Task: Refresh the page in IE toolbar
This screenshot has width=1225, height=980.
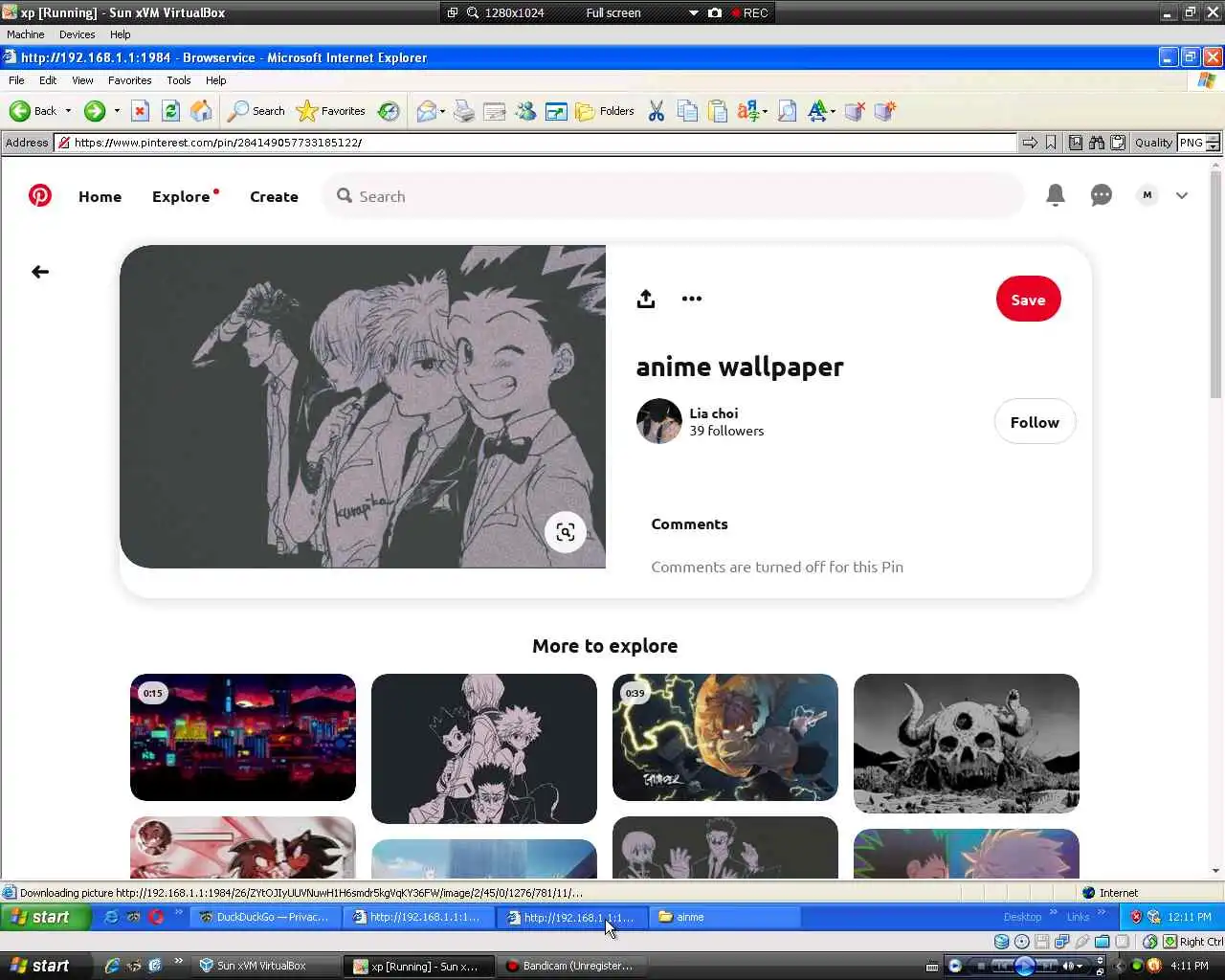Action: (x=170, y=111)
